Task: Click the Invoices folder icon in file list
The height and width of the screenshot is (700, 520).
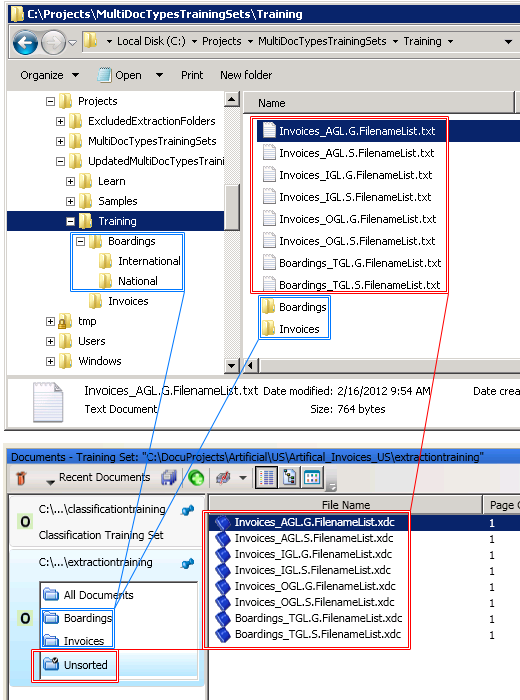Action: pos(268,329)
